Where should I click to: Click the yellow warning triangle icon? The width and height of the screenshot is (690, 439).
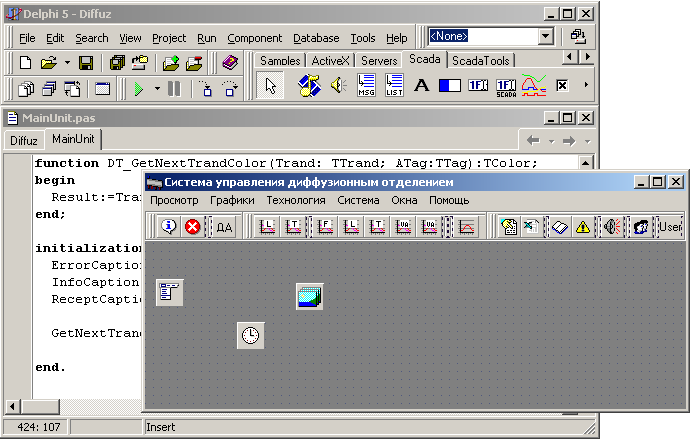point(583,227)
